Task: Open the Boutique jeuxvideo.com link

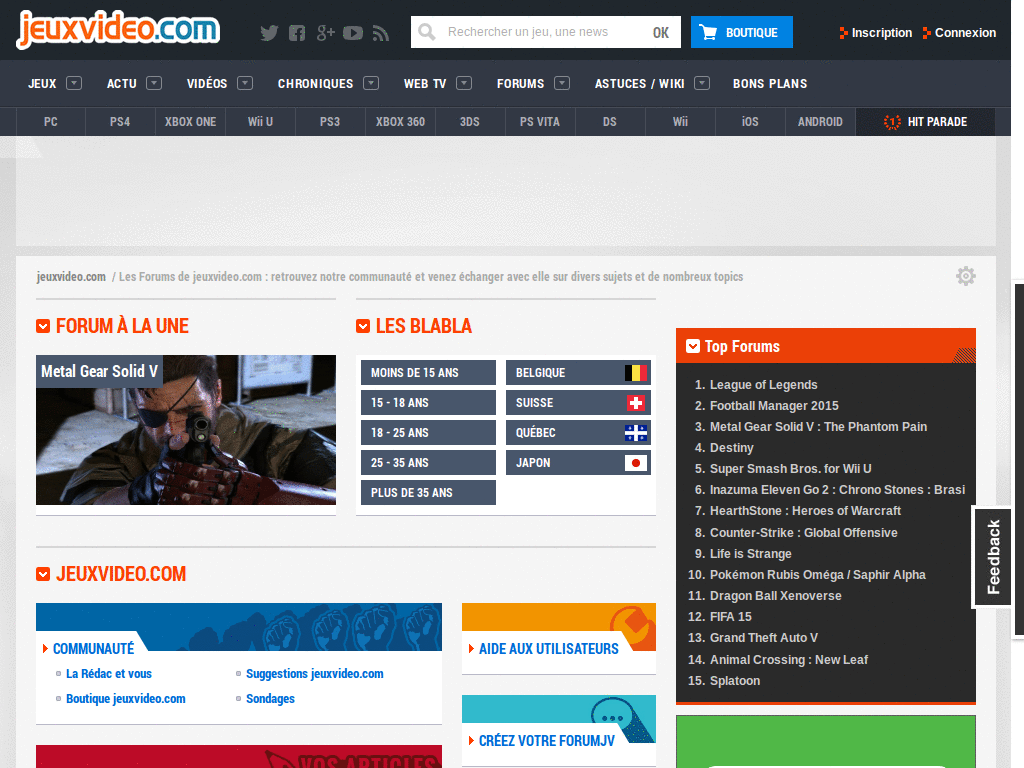Action: point(125,698)
